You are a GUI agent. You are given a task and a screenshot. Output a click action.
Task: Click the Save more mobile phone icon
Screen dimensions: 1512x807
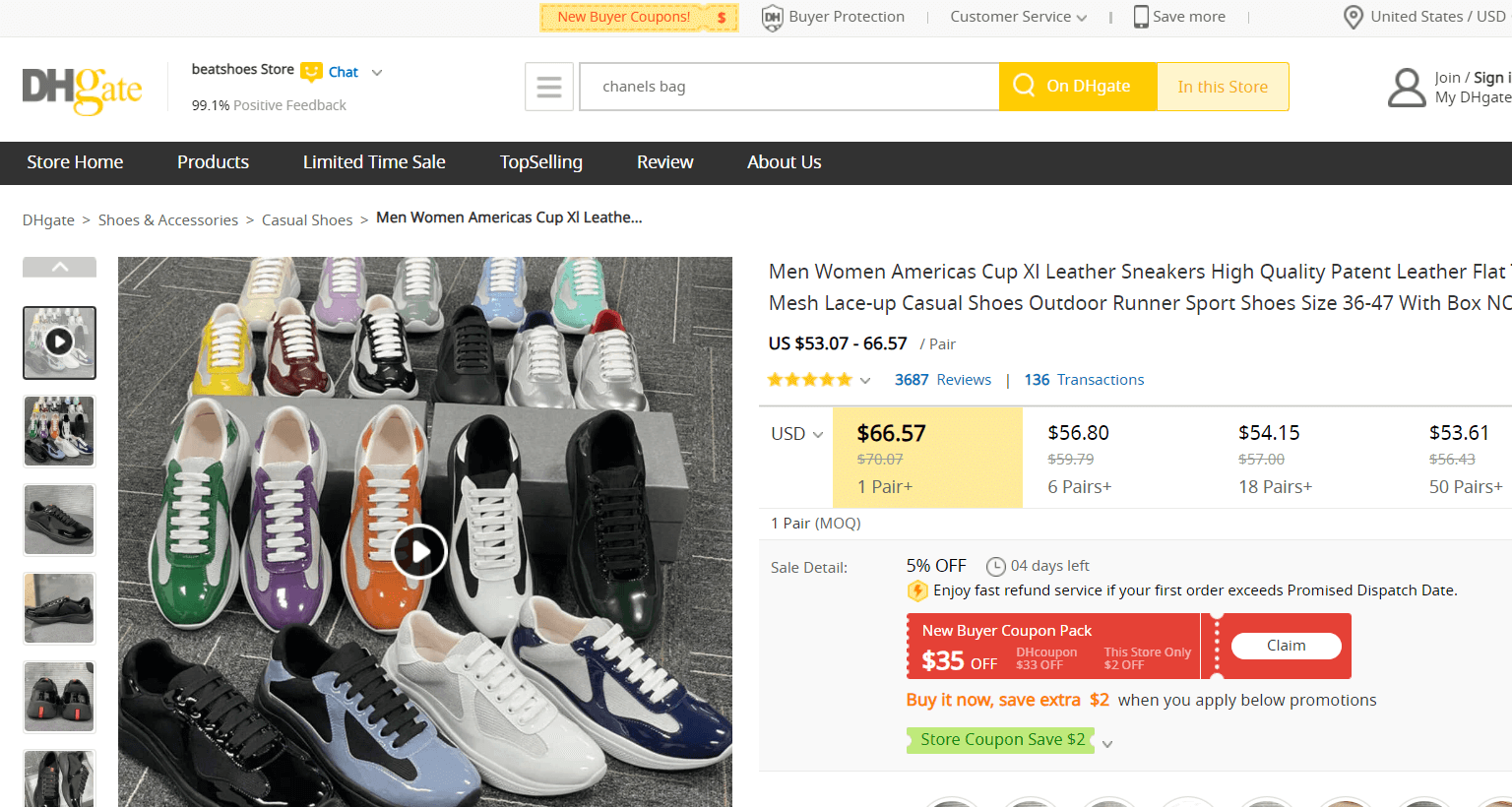pos(1141,17)
